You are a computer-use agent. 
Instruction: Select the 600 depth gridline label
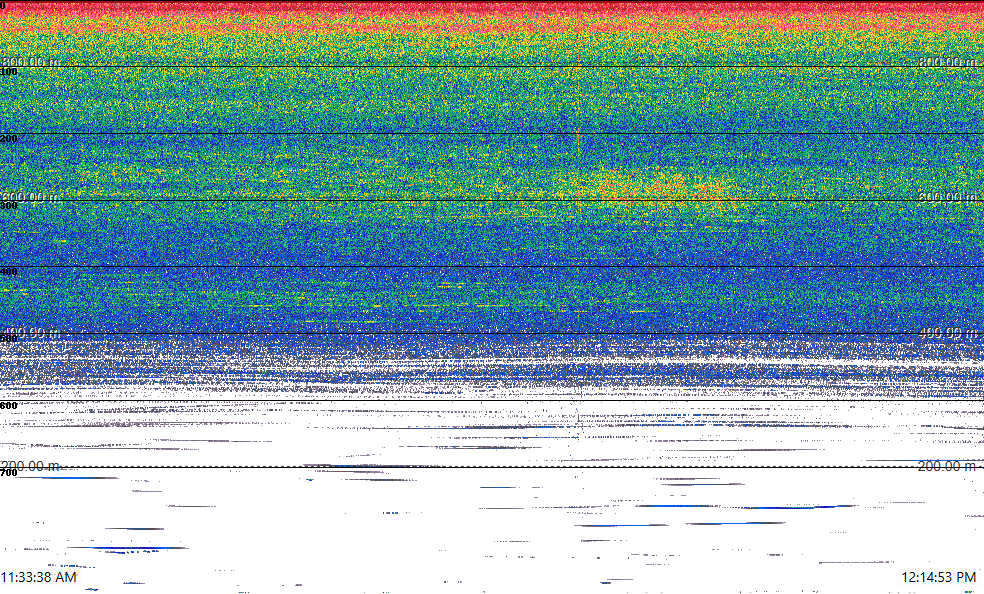tap(9, 406)
